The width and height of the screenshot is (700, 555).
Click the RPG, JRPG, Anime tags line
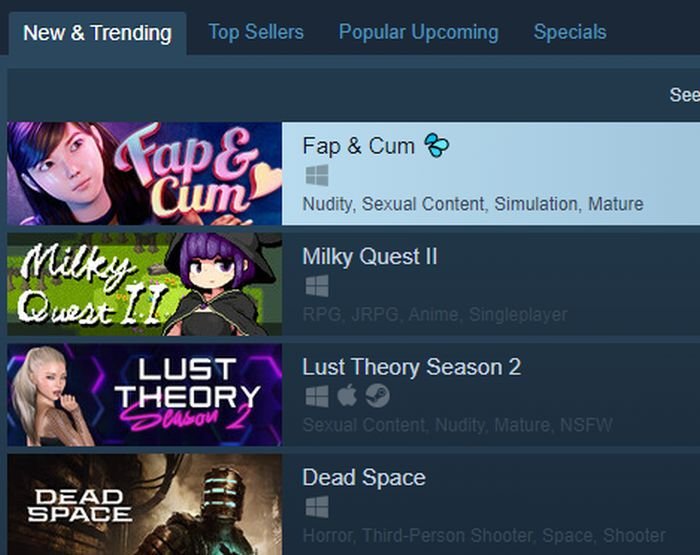(435, 315)
